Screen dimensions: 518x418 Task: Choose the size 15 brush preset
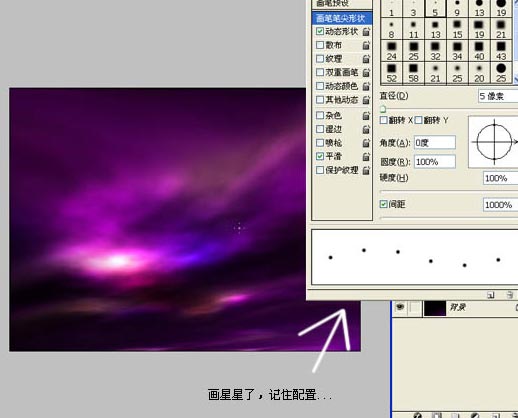[x=457, y=29]
